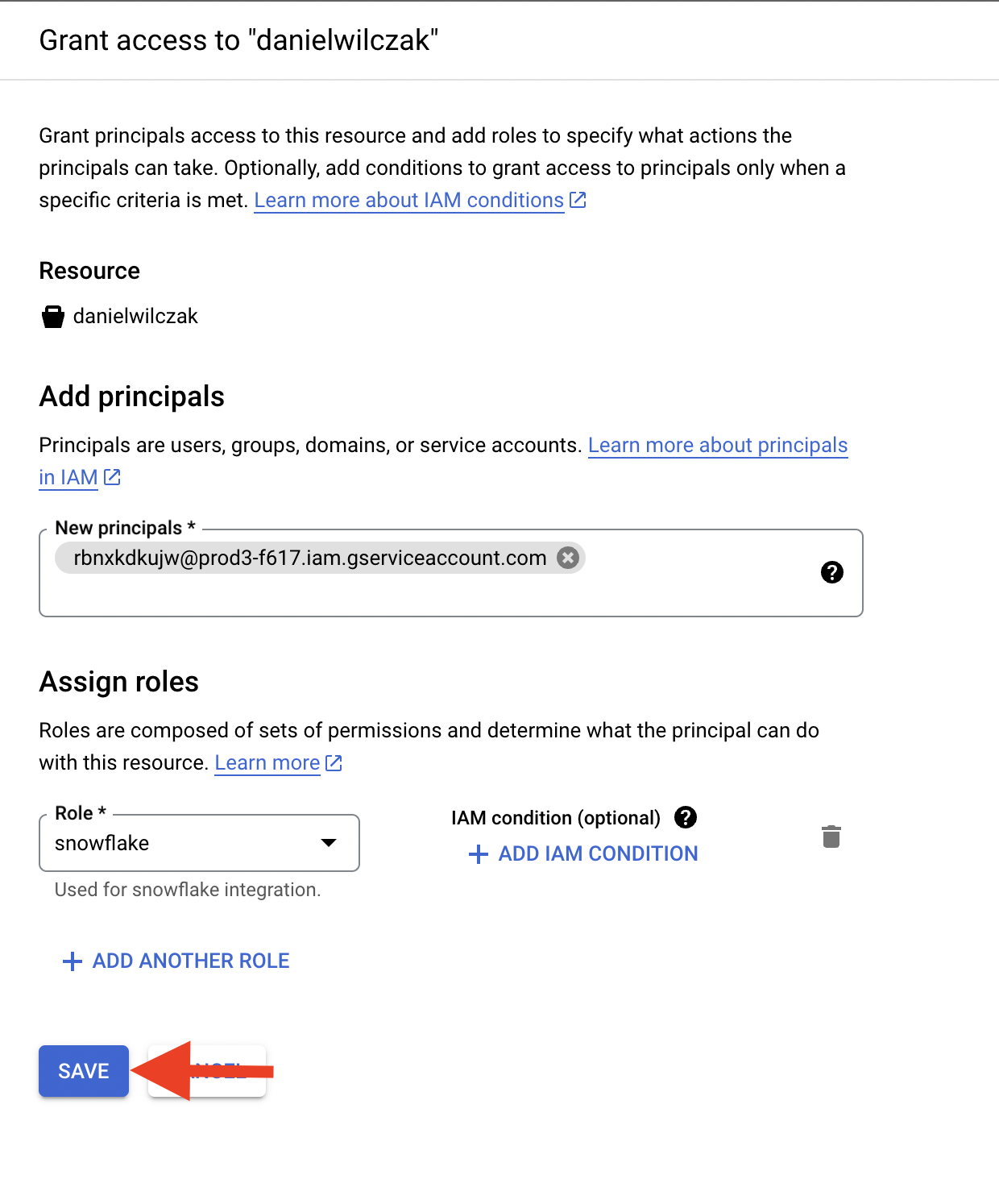The width and height of the screenshot is (999, 1204).
Task: Click ADD IAM CONDITION button
Action: point(583,854)
